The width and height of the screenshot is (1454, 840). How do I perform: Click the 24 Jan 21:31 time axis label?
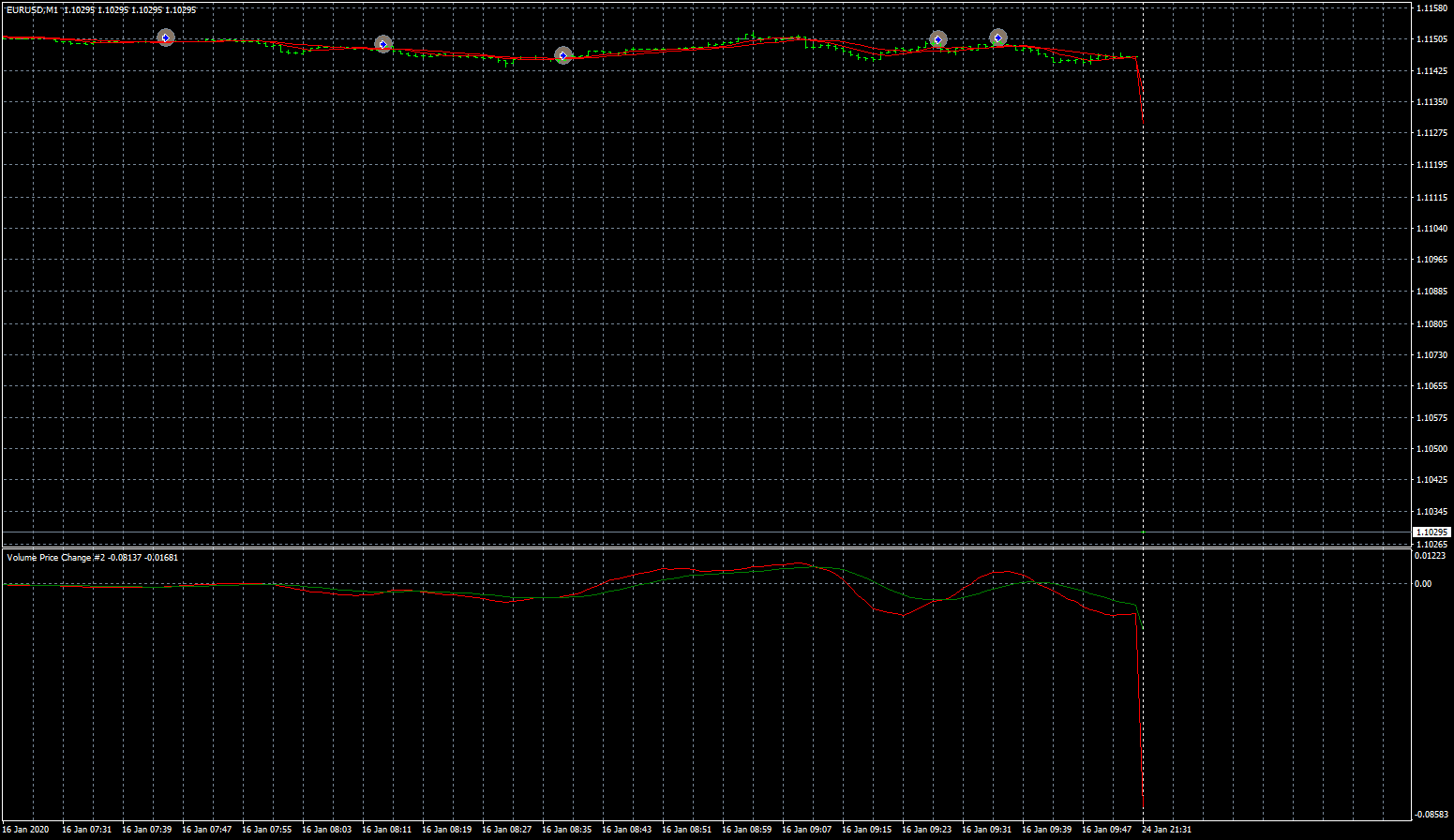[x=1166, y=830]
